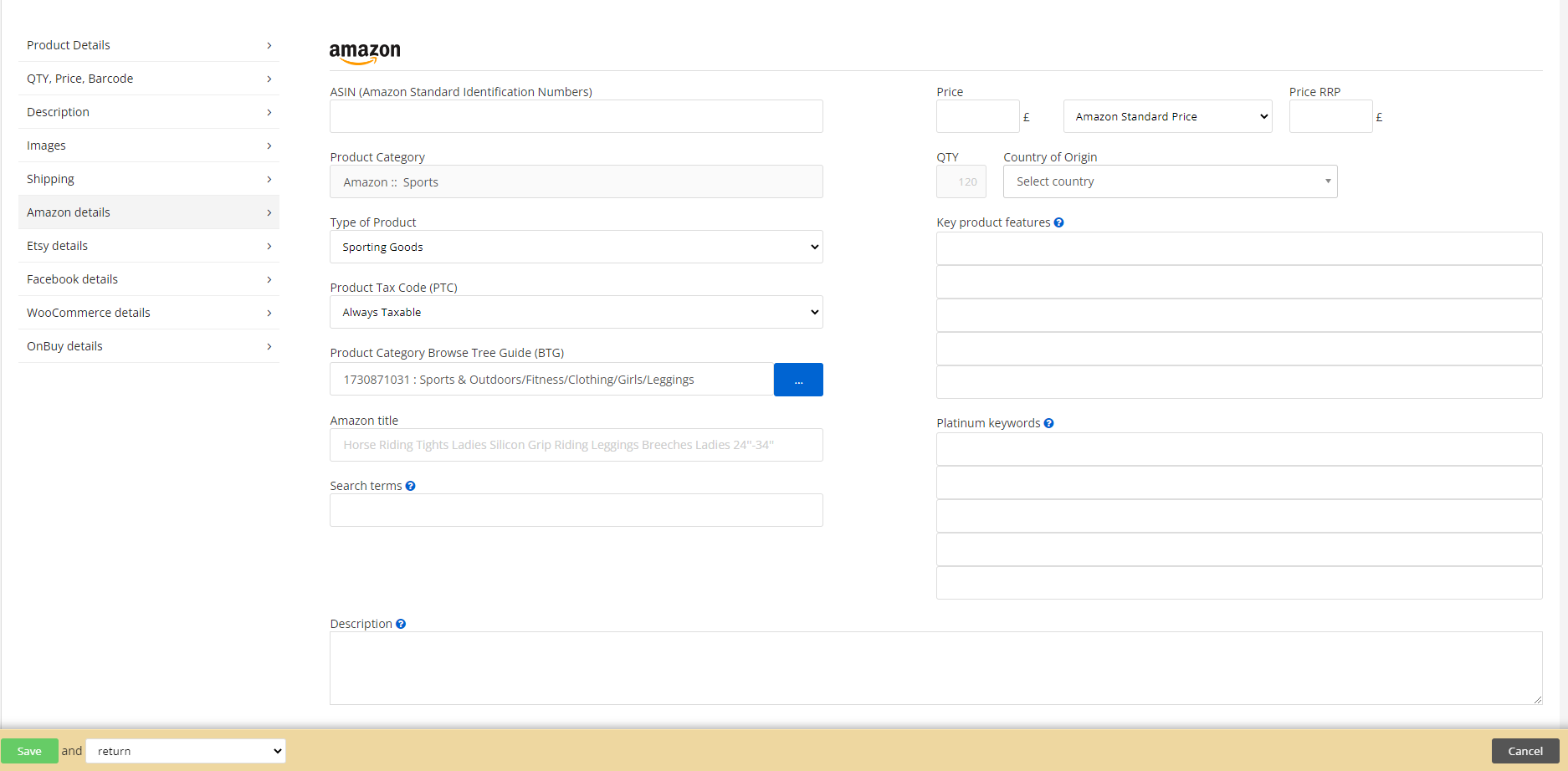Click first Key product features field
This screenshot has height=771, width=1568.
tap(1239, 248)
